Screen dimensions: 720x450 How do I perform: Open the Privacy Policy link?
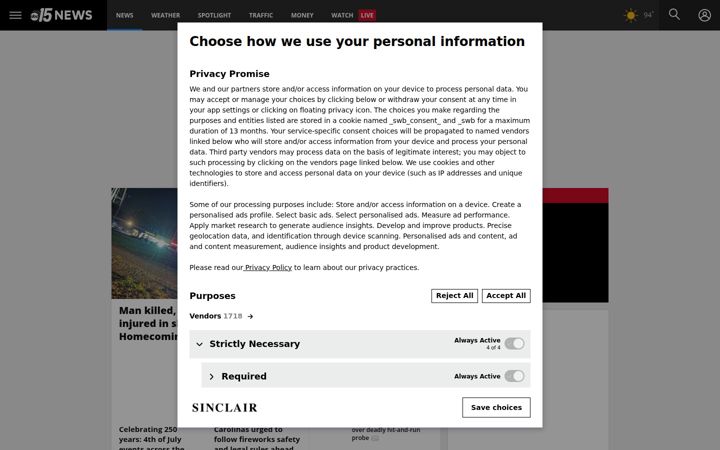268,268
